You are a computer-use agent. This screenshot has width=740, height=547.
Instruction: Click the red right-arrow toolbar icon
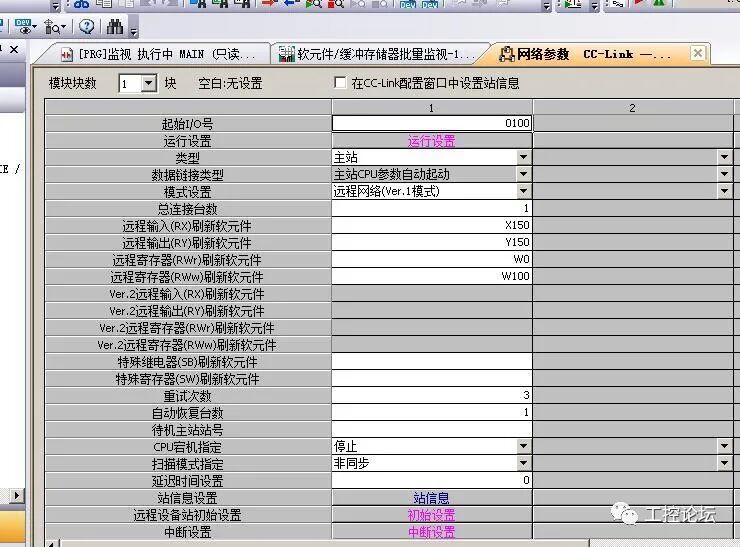(269, 3)
